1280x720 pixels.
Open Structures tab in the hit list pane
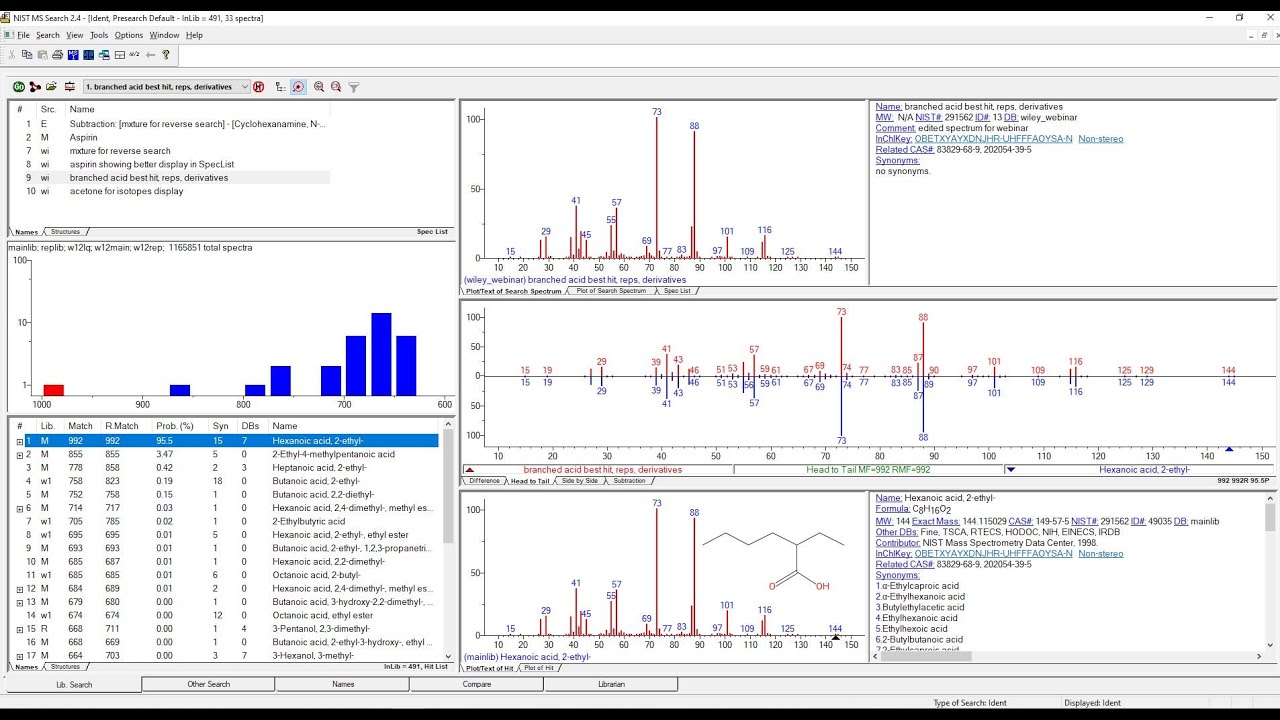click(x=64, y=667)
